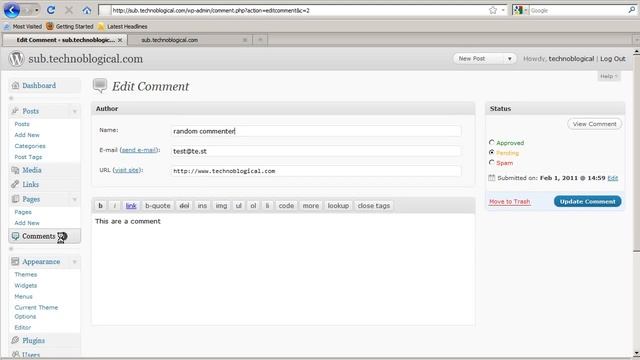
Task: Click the Posts pushpin icon
Action: [16, 111]
